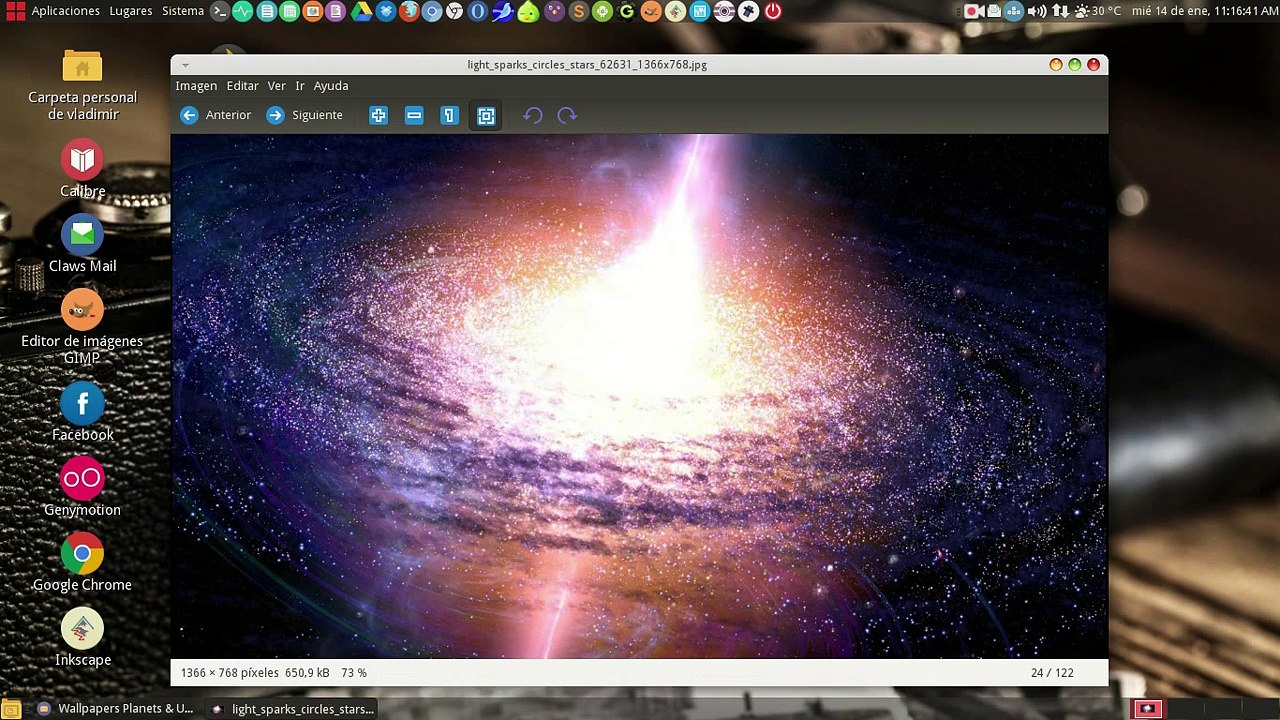Open the Sistema panel menu
1280x720 pixels.
(x=183, y=11)
